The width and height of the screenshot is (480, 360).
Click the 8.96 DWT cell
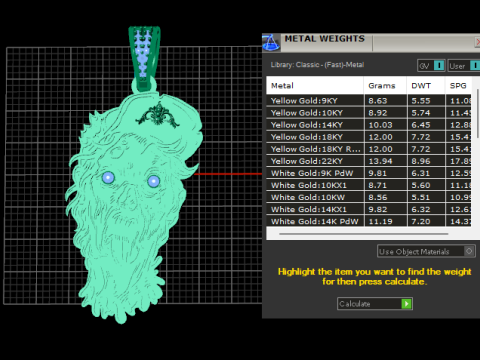(x=426, y=161)
